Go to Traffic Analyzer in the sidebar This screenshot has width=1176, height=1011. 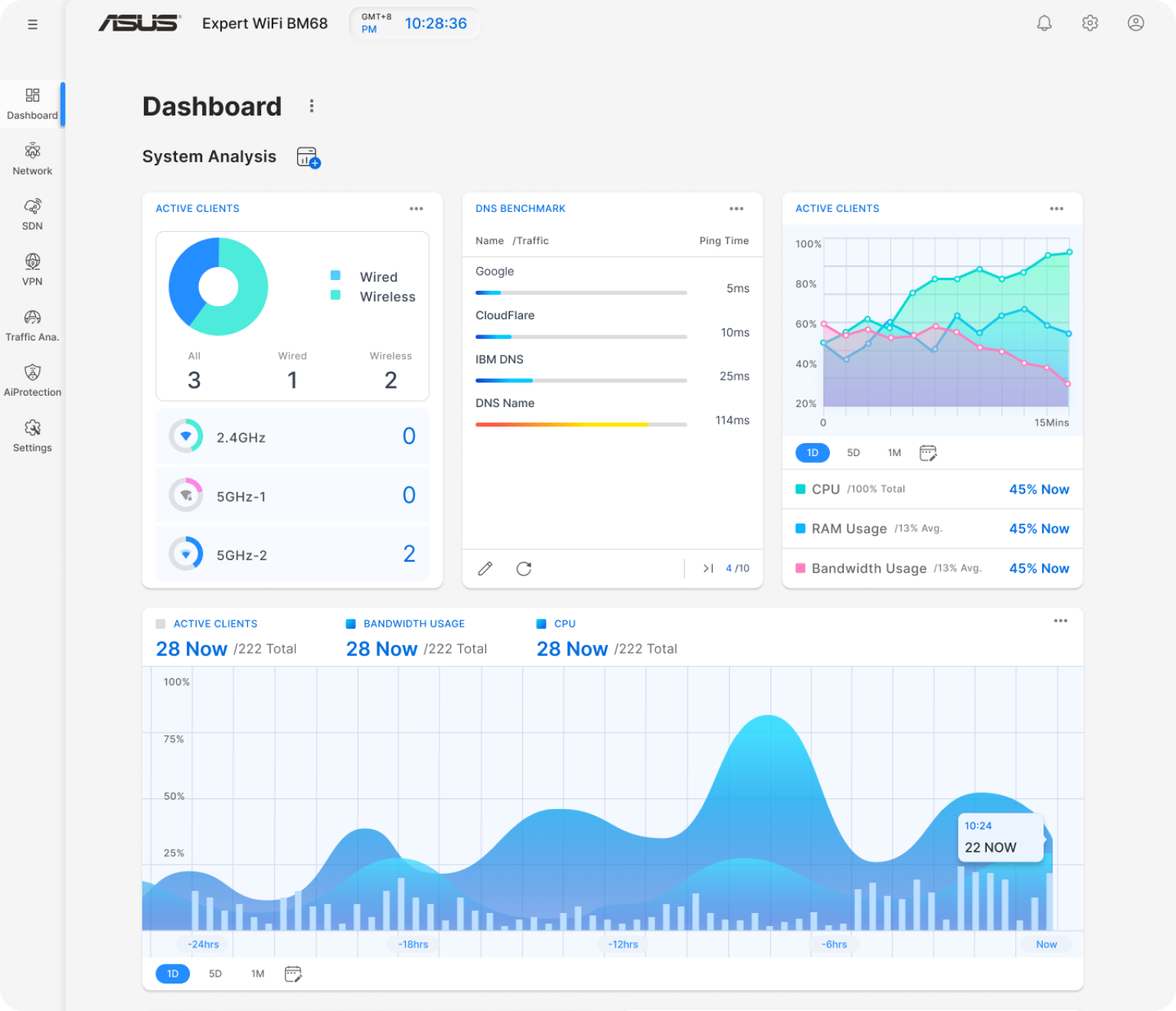click(x=32, y=324)
